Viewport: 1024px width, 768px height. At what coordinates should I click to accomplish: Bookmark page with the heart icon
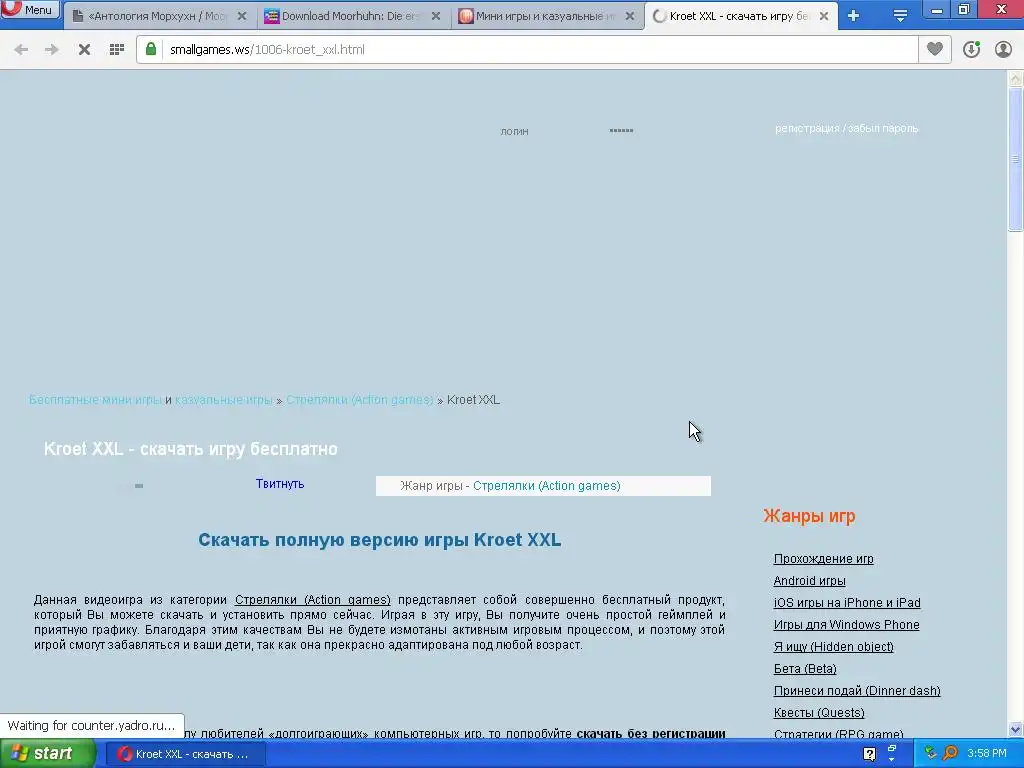click(935, 49)
